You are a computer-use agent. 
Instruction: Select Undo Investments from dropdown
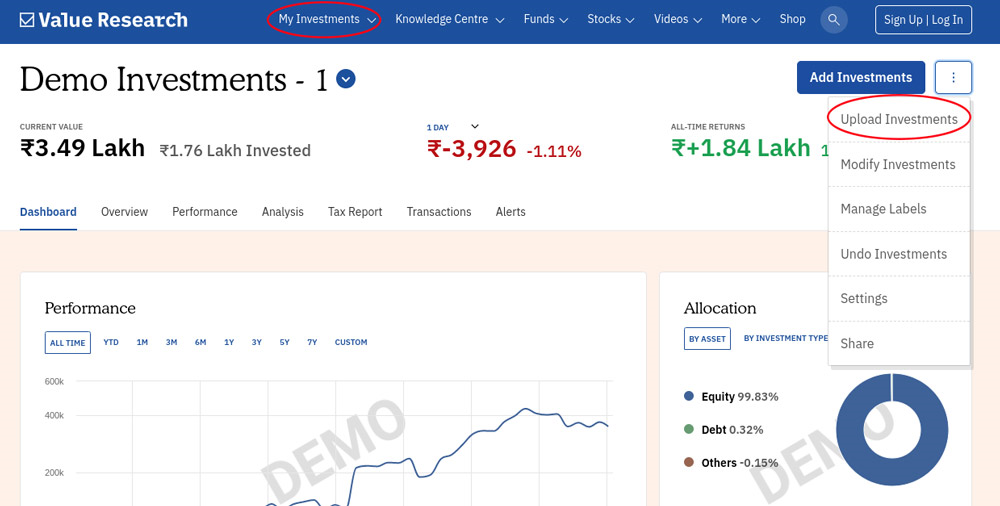click(893, 254)
